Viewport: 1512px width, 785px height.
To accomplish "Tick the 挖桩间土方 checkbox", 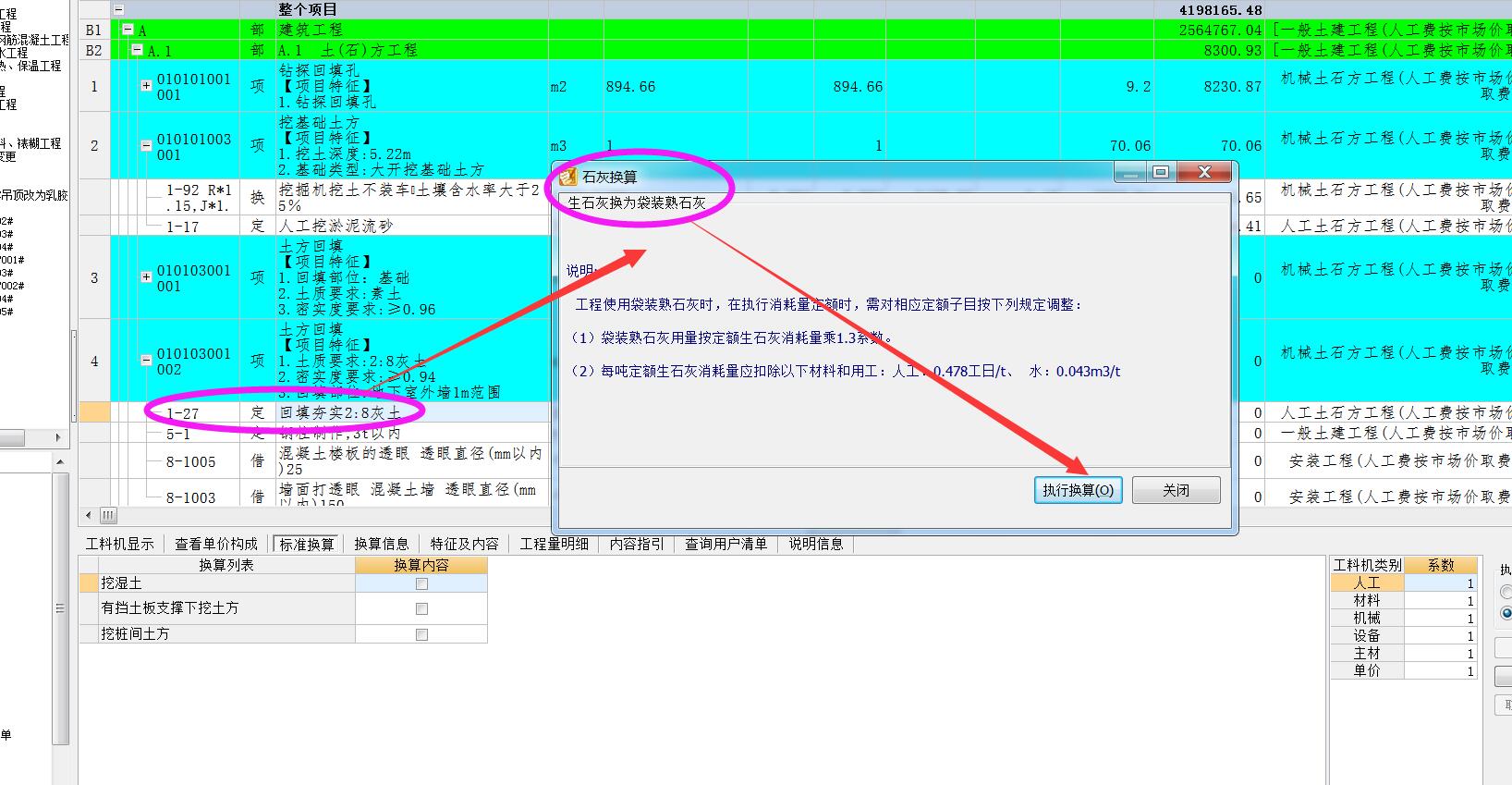I will pyautogui.click(x=421, y=634).
